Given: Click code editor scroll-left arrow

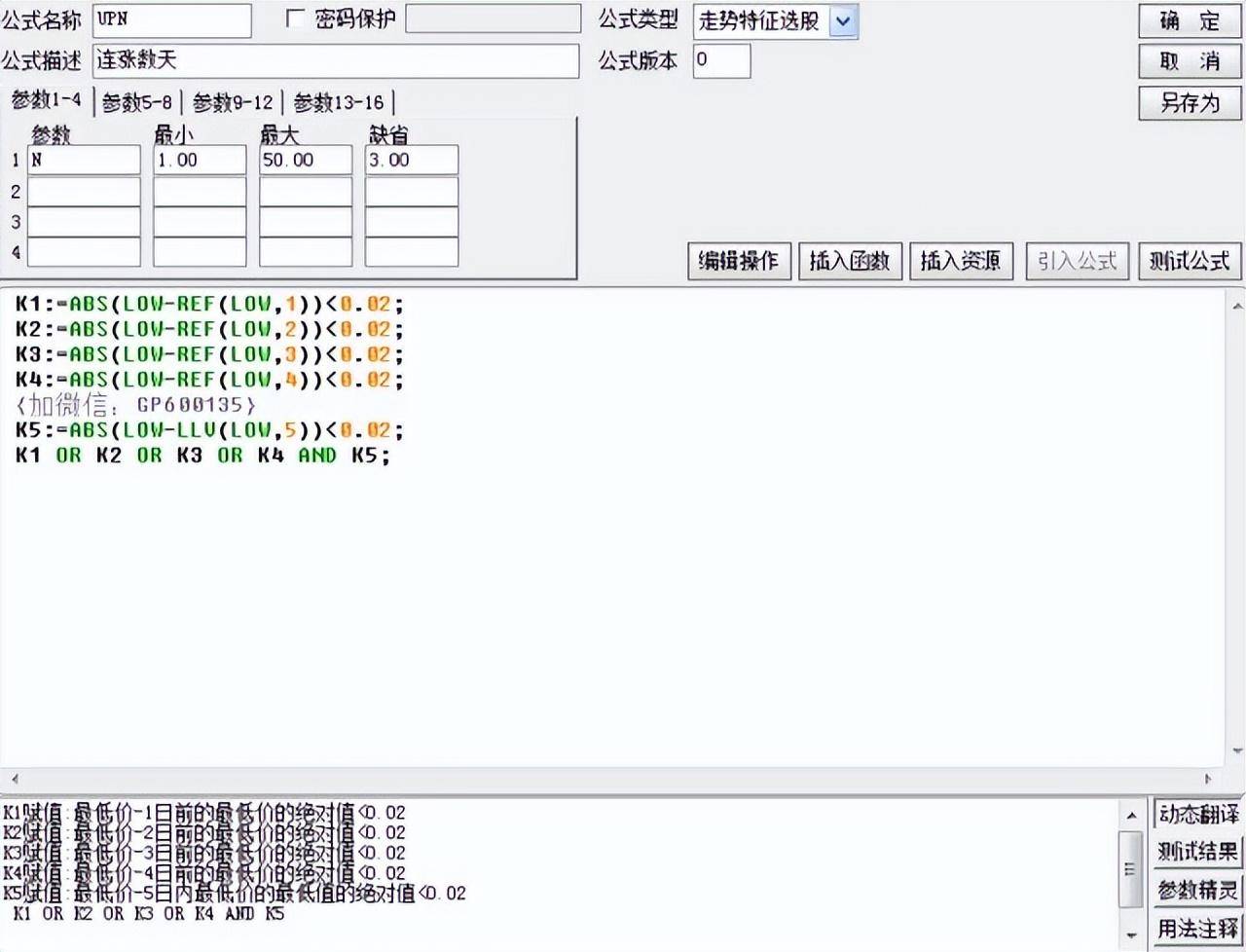Looking at the screenshot, I should 14,779.
